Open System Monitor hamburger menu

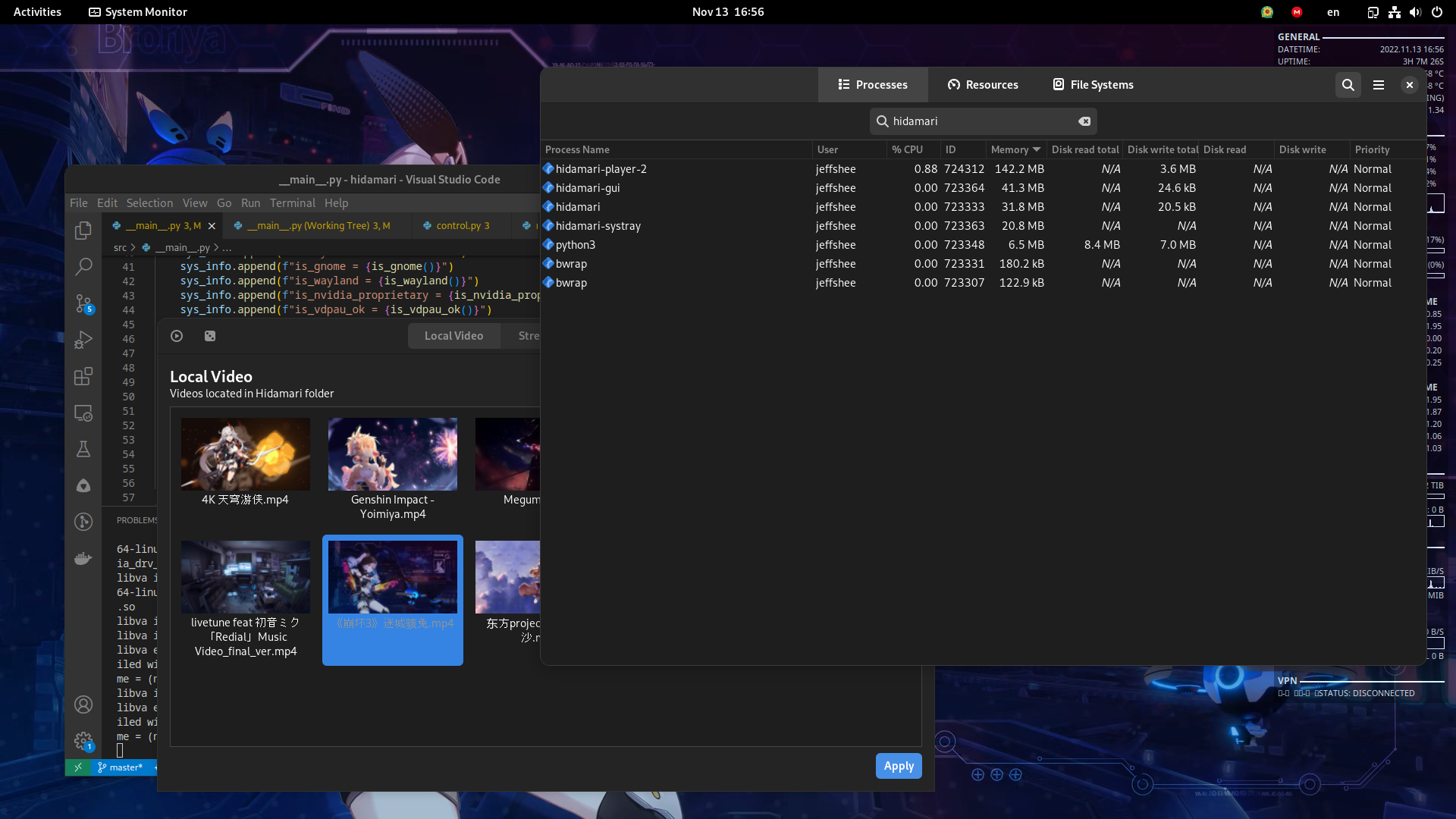click(1379, 85)
